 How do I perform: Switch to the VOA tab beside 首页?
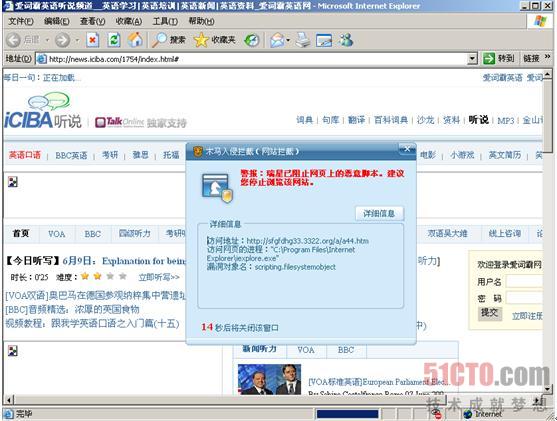[56, 234]
